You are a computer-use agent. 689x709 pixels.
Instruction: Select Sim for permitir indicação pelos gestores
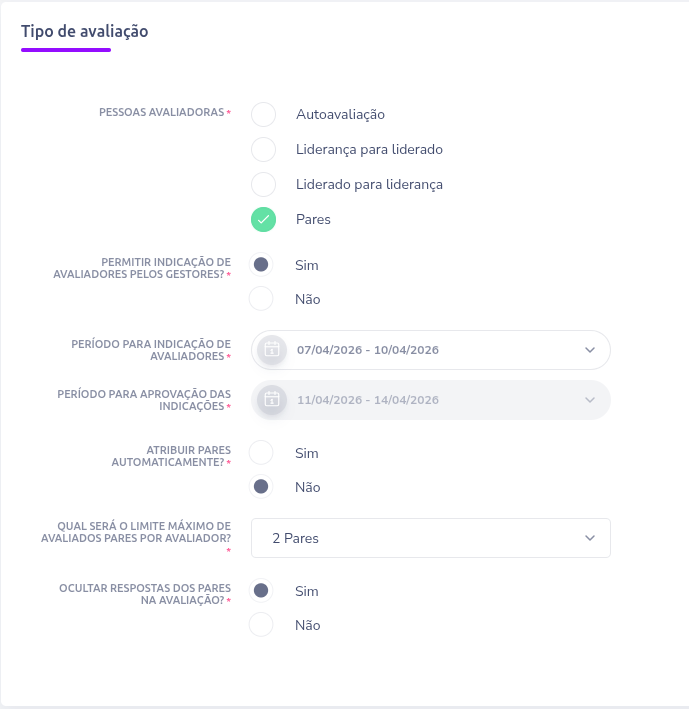point(261,265)
